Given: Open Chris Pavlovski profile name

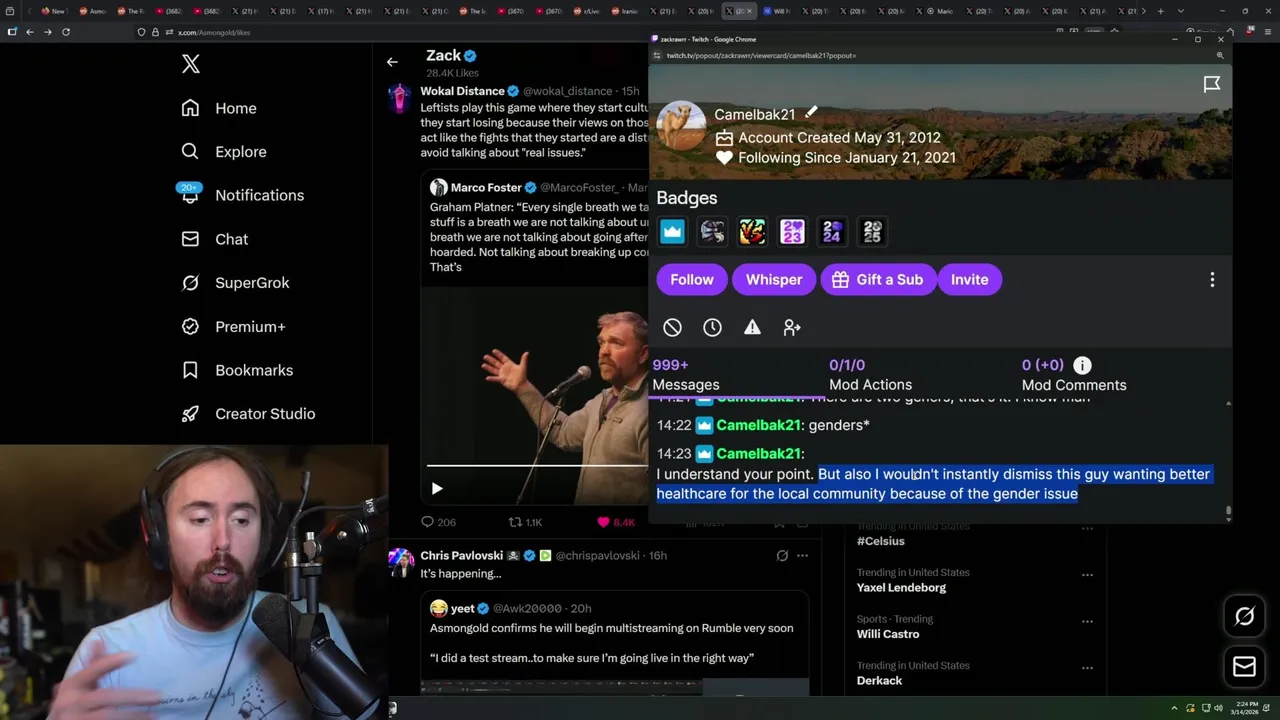Looking at the screenshot, I should pyautogui.click(x=461, y=555).
